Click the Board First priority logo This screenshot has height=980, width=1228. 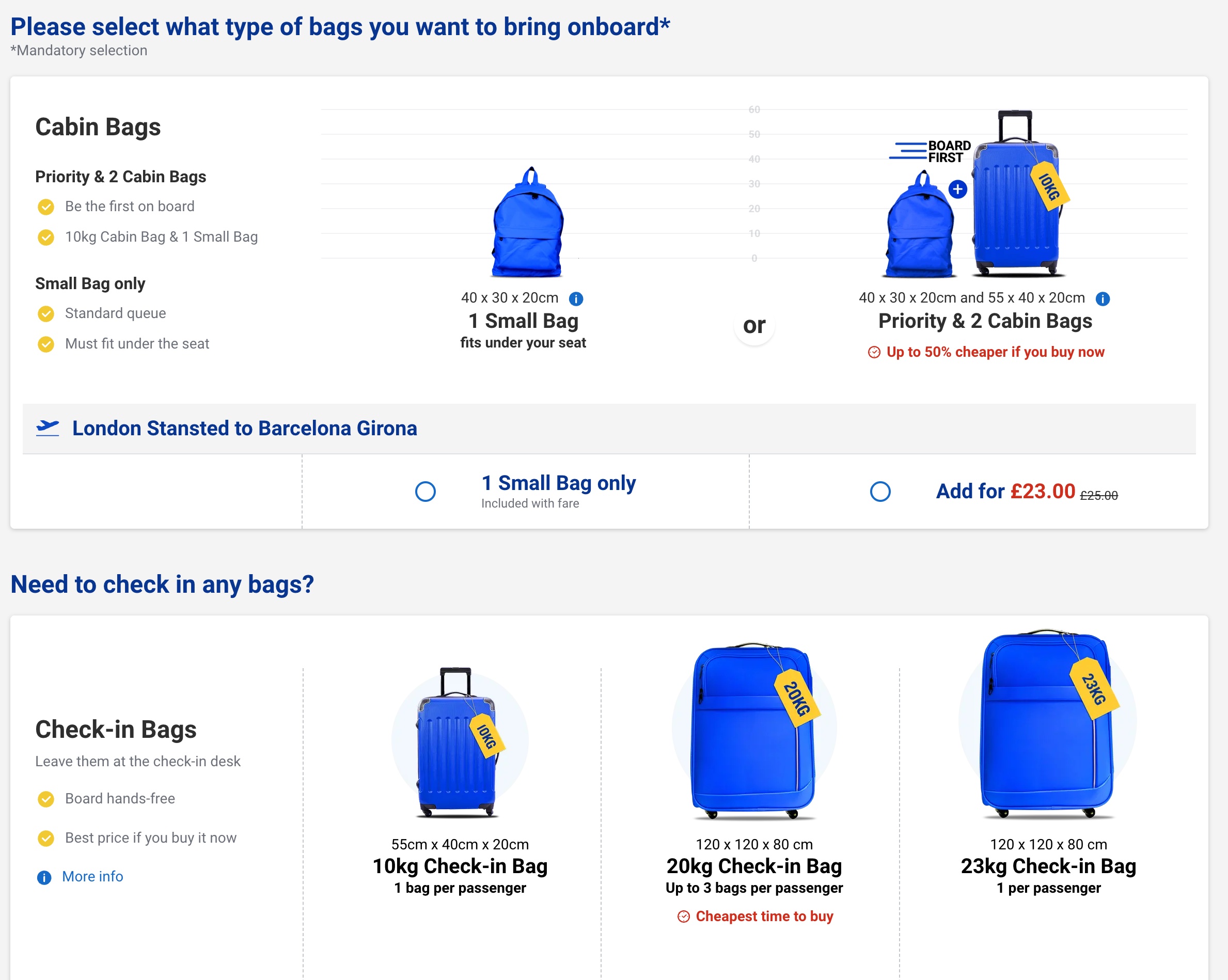930,151
